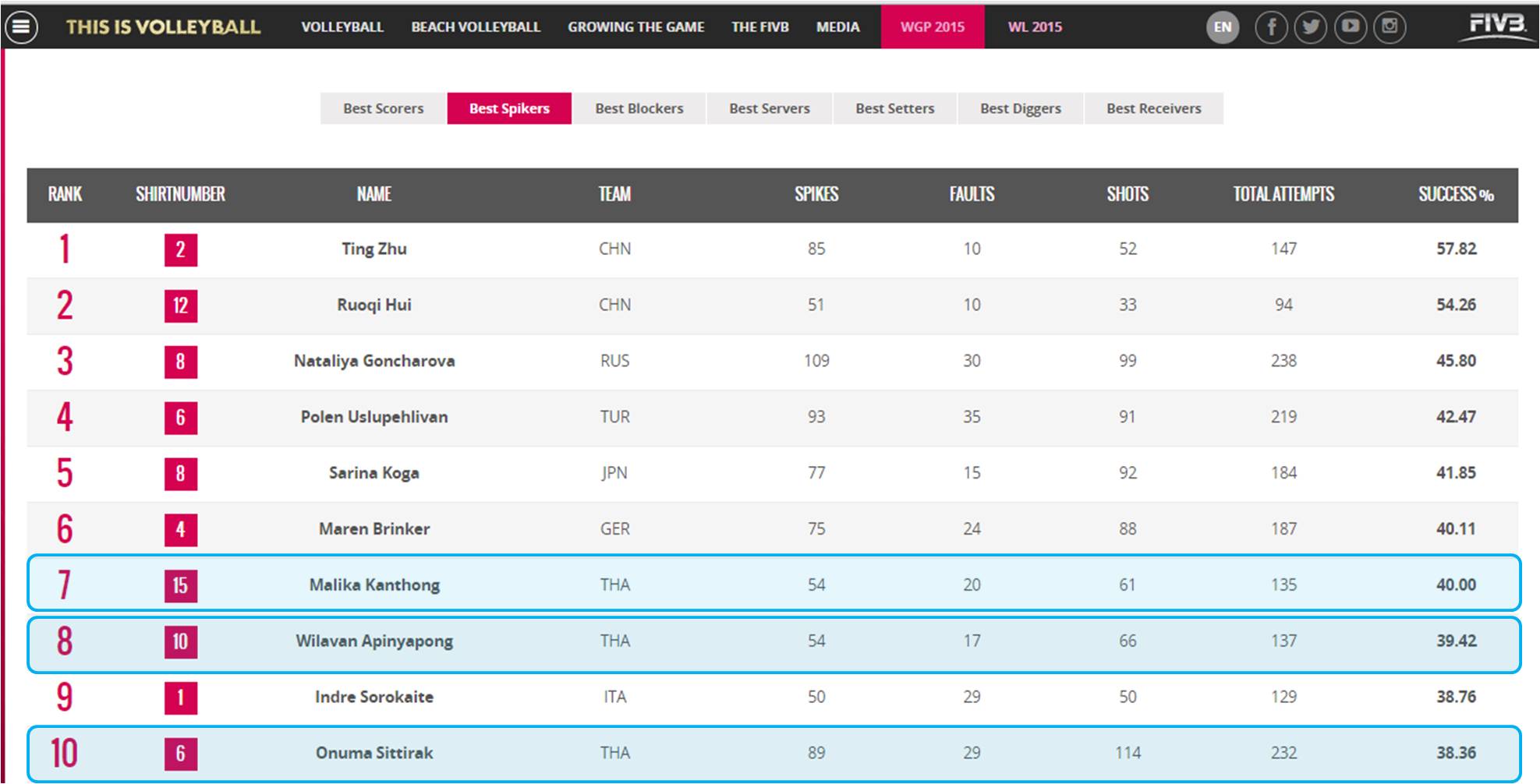Image resolution: width=1540 pixels, height=784 pixels.
Task: Open the FIVB YouTube icon
Action: coord(1351,27)
